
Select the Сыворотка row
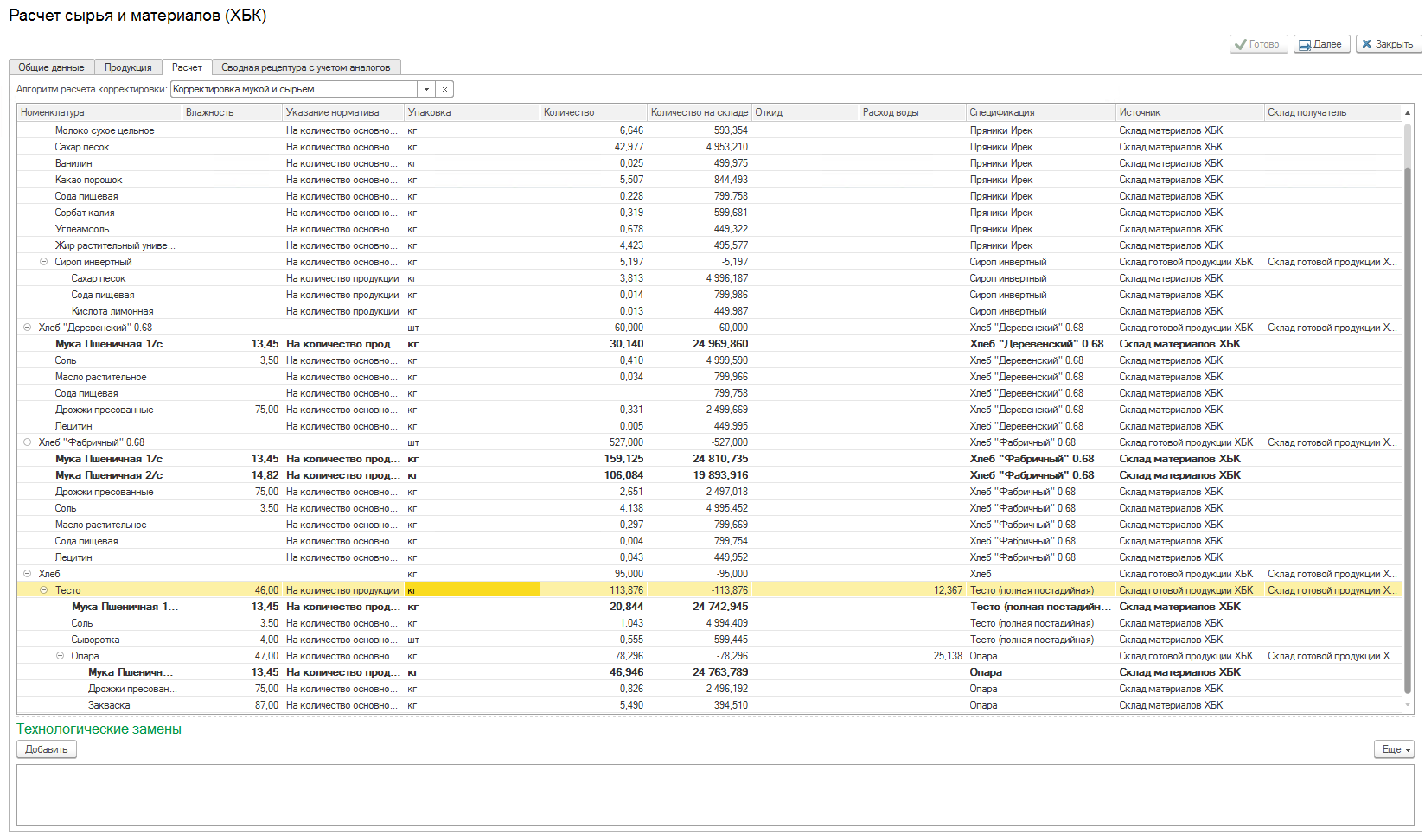click(x=709, y=640)
